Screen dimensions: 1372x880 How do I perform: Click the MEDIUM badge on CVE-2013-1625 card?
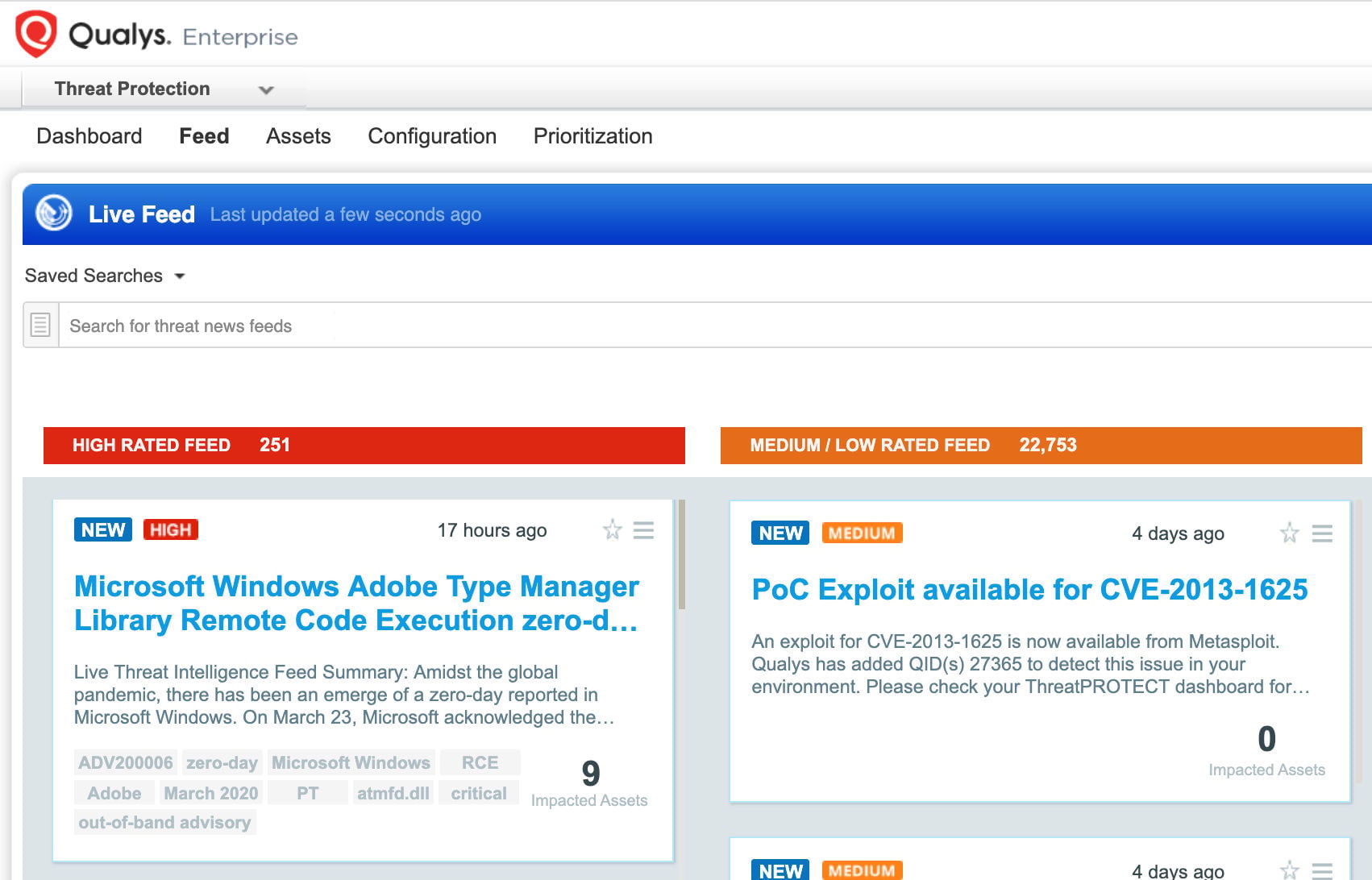pos(863,533)
